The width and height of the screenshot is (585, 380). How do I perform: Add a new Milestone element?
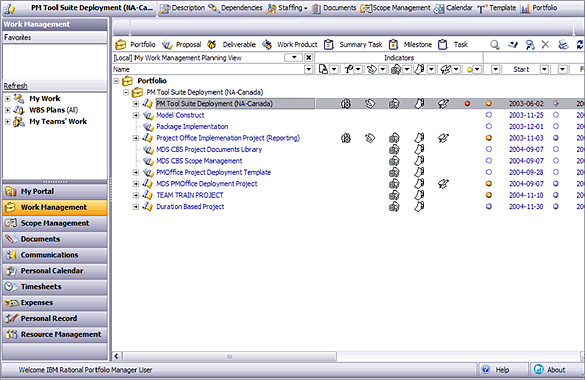pos(410,45)
